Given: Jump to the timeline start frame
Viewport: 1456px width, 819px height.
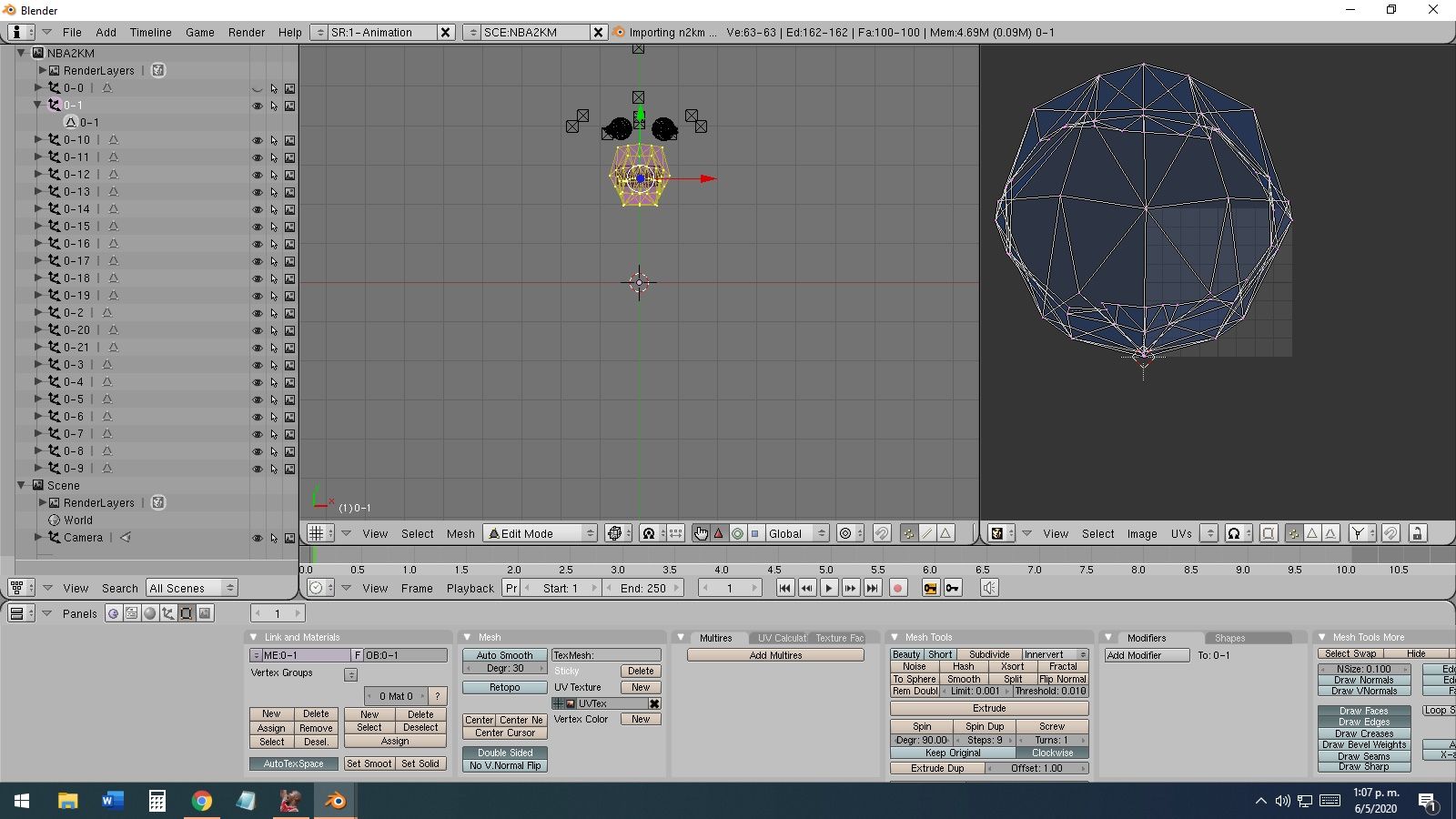Looking at the screenshot, I should point(784,588).
